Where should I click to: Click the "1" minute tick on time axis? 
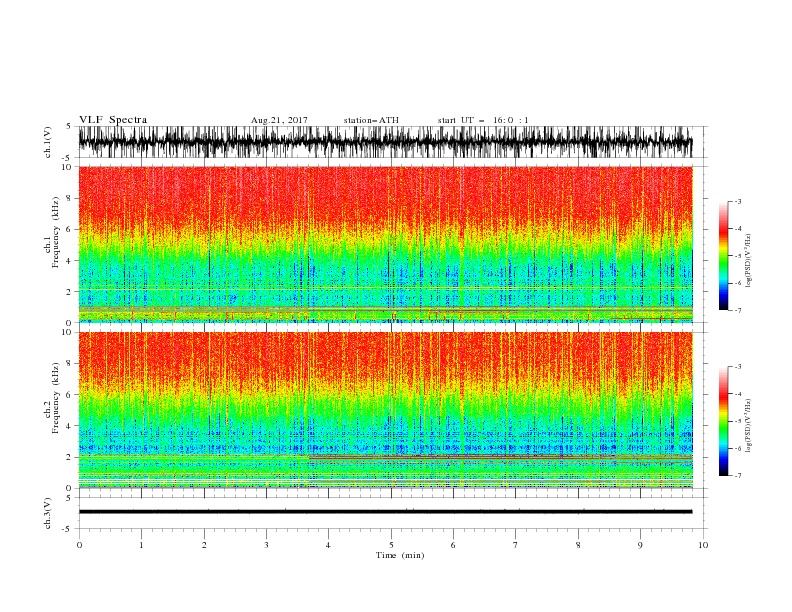pos(141,545)
